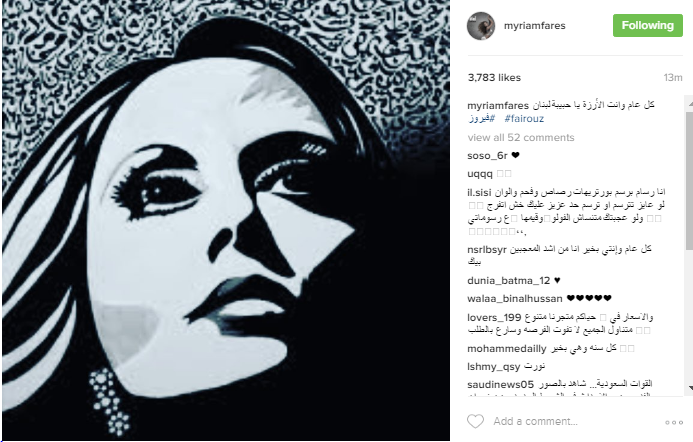The image size is (693, 442).
Task: Click the Arabic #فيروز hashtag
Action: (482, 118)
